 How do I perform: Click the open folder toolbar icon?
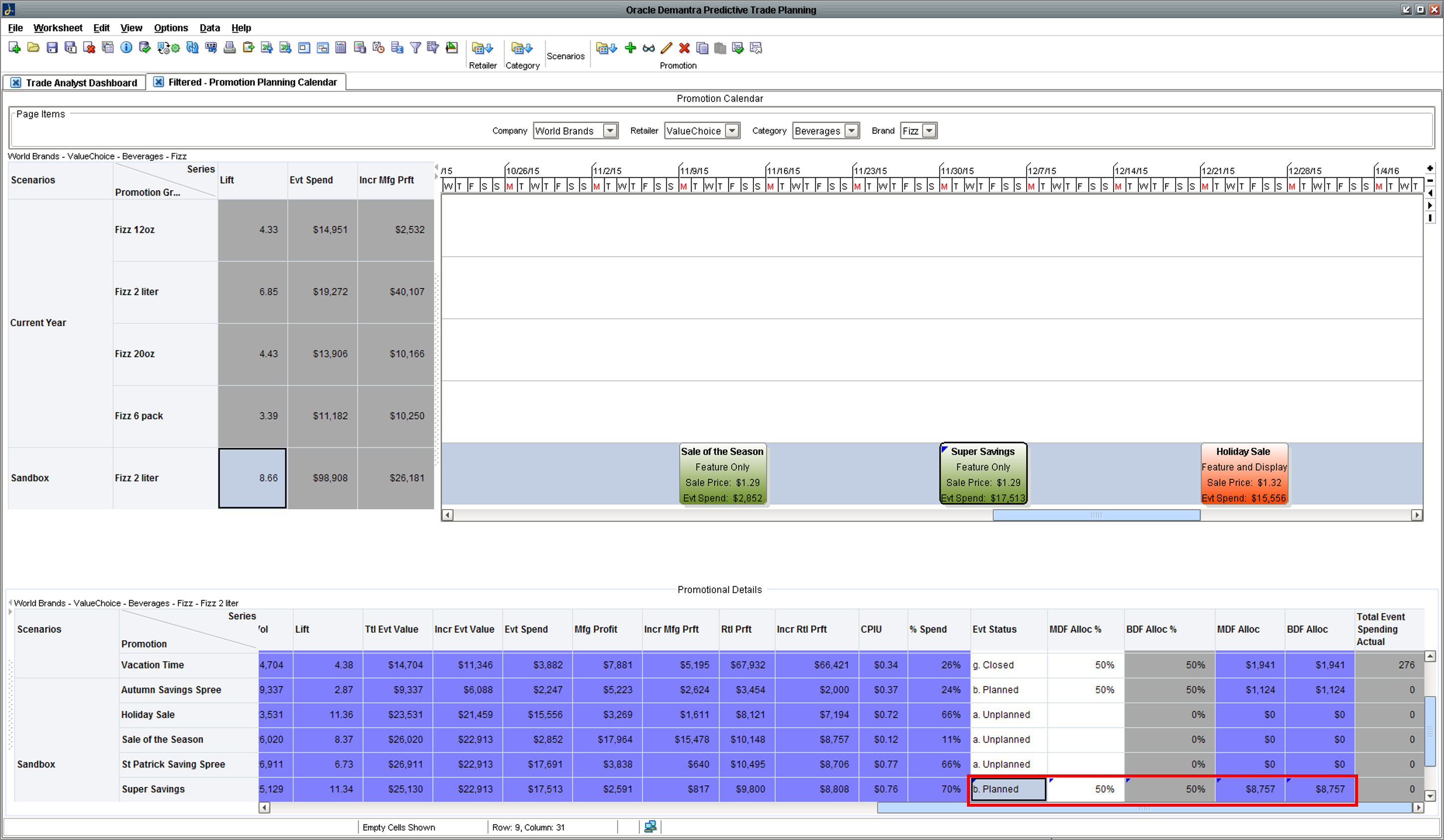(x=33, y=48)
